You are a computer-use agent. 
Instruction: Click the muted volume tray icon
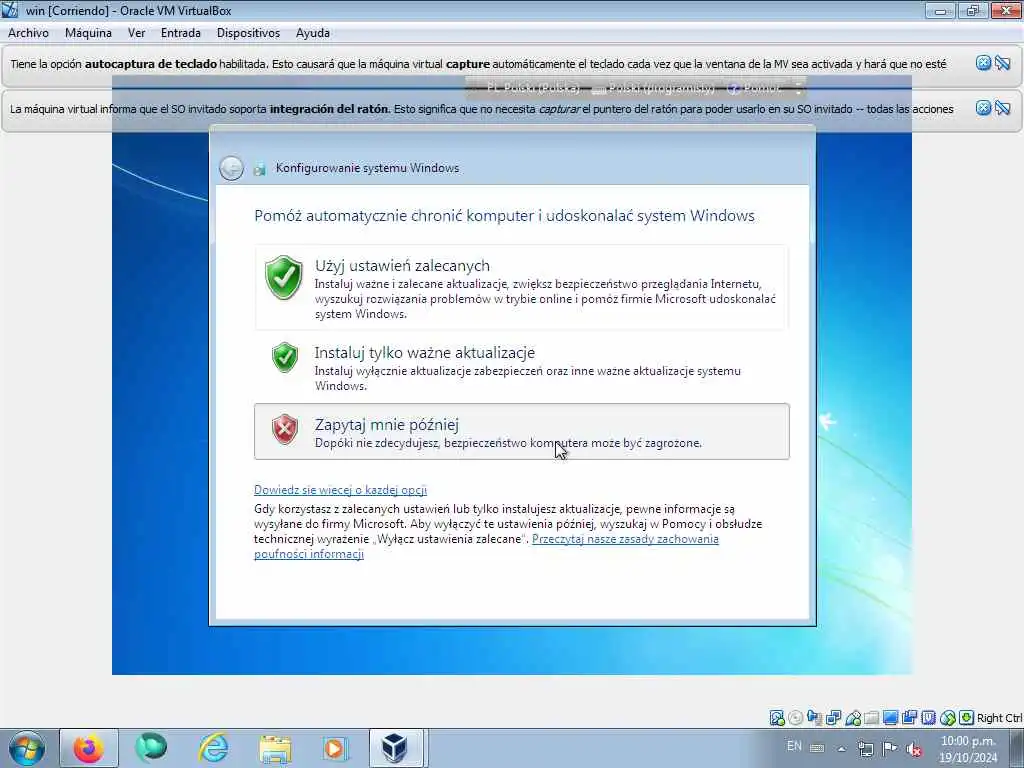coord(914,749)
